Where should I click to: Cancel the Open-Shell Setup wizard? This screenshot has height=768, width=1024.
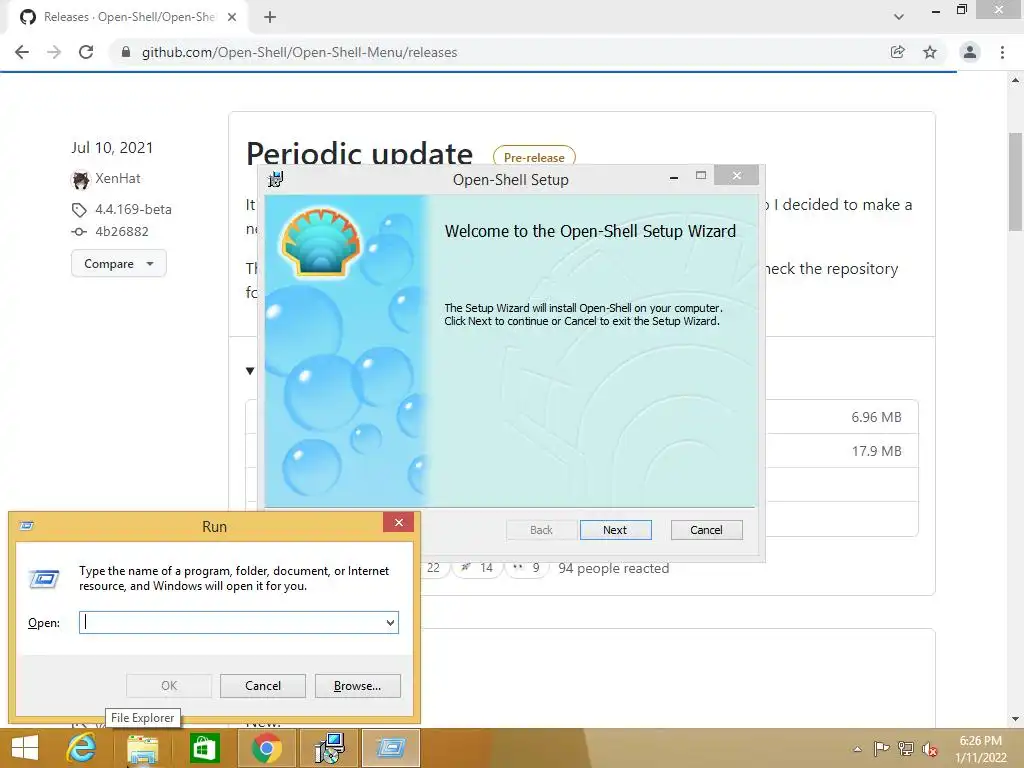click(x=706, y=530)
